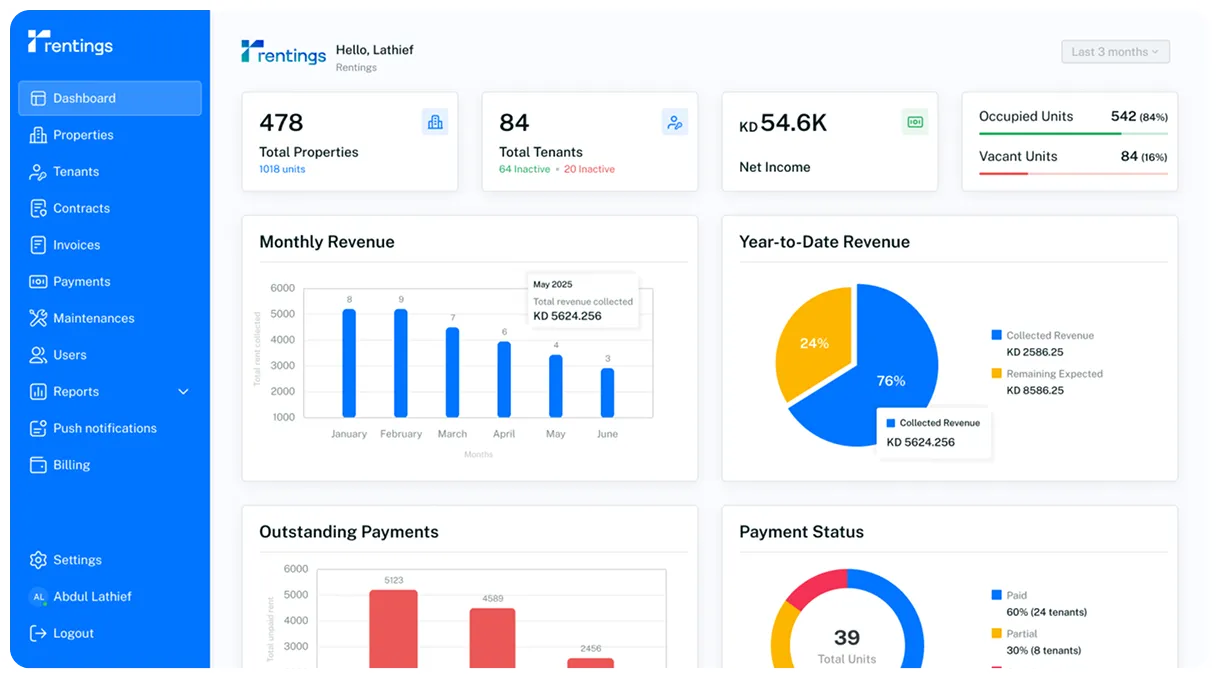This screenshot has height=679, width=1220.
Task: Click the Rentings logo in the header
Action: tap(284, 52)
